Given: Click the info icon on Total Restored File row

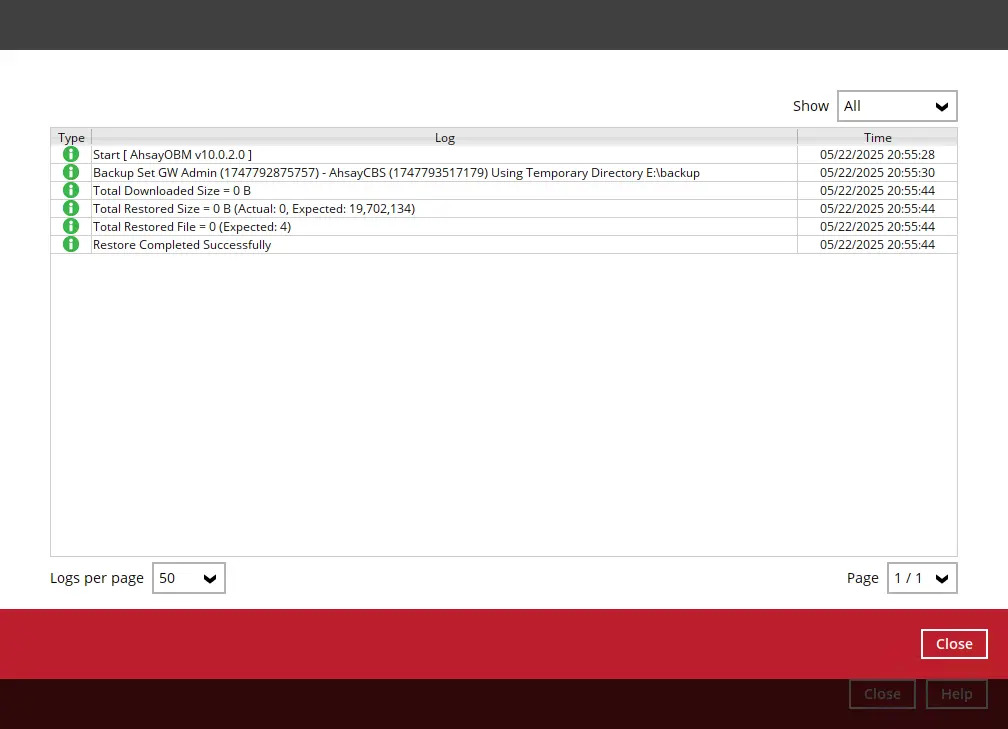Looking at the screenshot, I should click(x=70, y=226).
